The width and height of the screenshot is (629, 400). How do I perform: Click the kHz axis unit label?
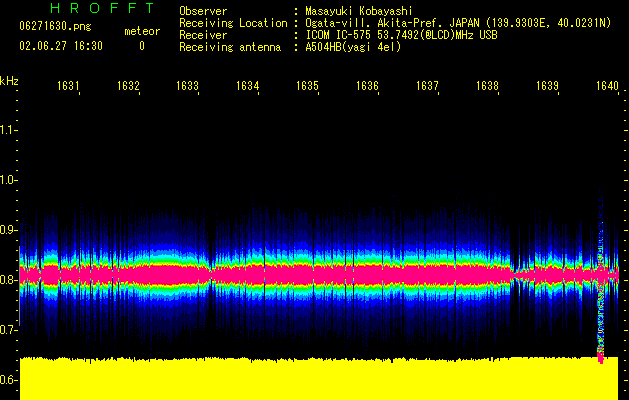pyautogui.click(x=9, y=81)
